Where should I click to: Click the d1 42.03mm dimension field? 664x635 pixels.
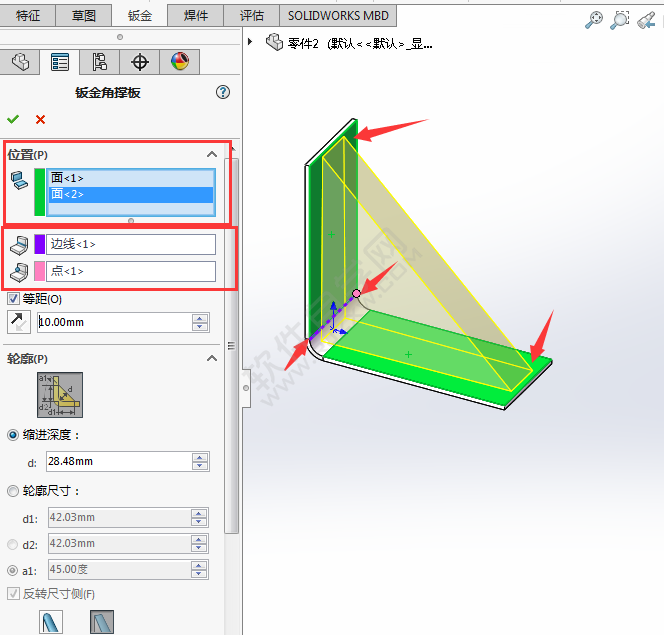(x=119, y=517)
